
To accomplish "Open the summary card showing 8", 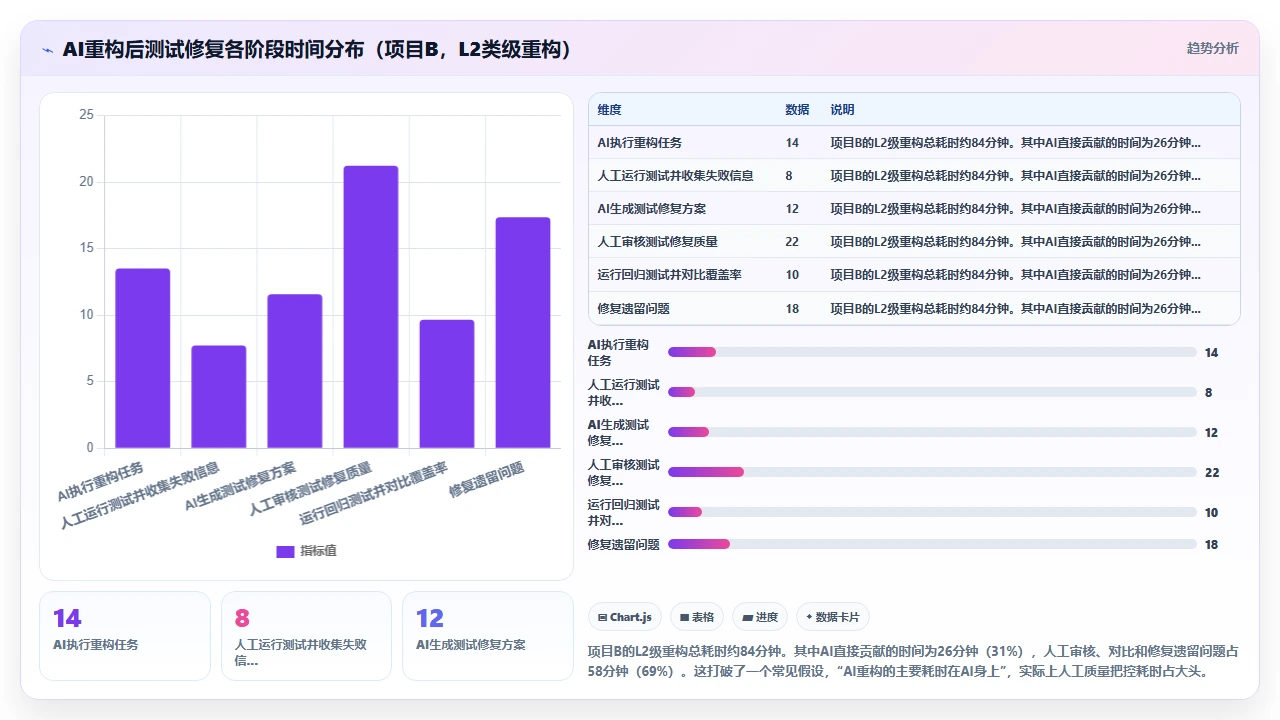I will pyautogui.click(x=306, y=636).
